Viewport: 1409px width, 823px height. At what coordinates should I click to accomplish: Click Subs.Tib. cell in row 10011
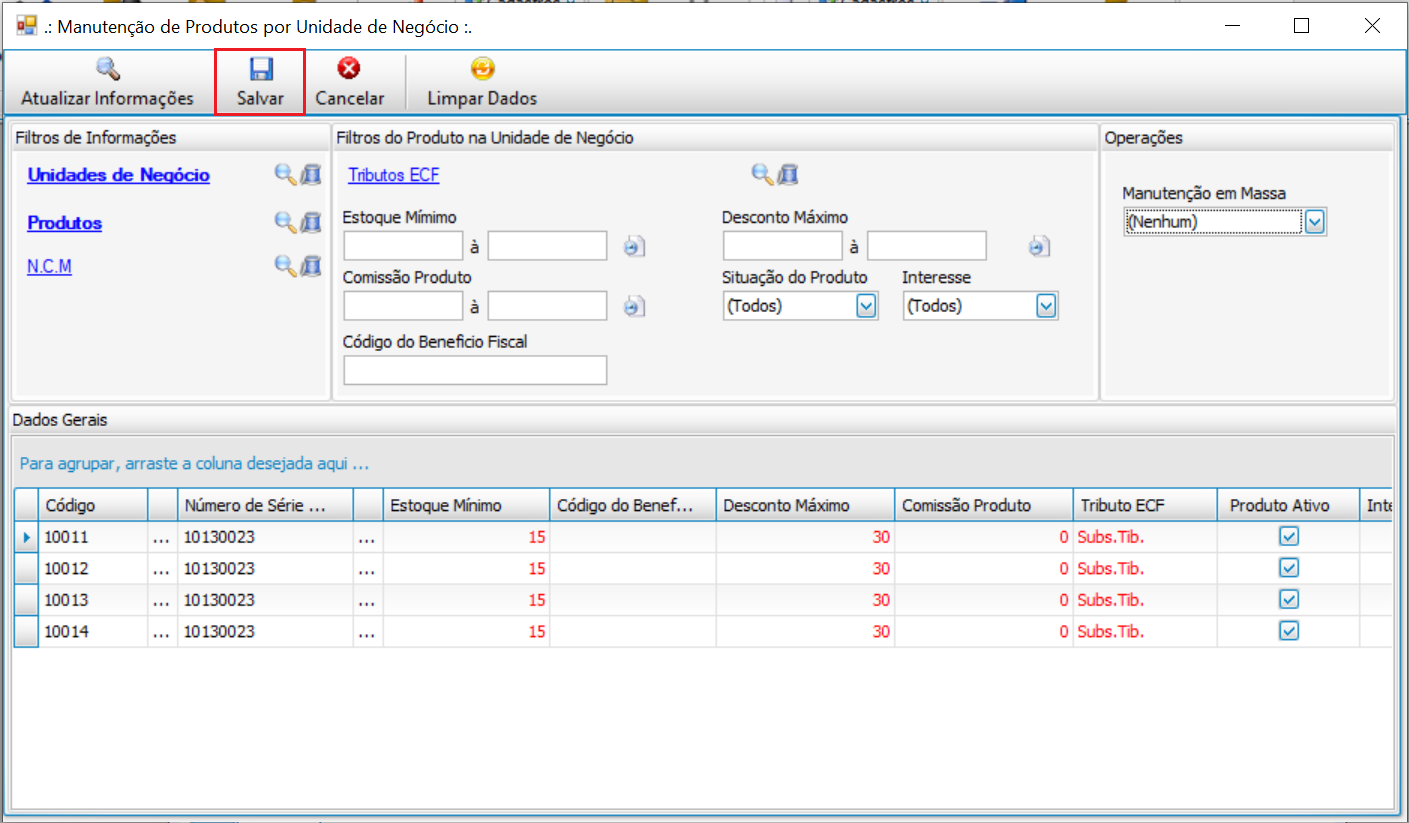1145,537
